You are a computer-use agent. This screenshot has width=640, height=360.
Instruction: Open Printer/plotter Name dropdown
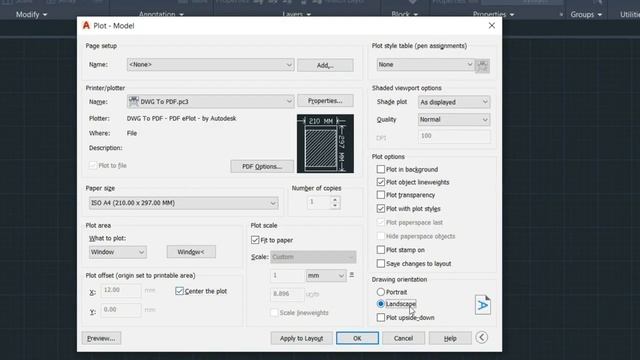210,101
